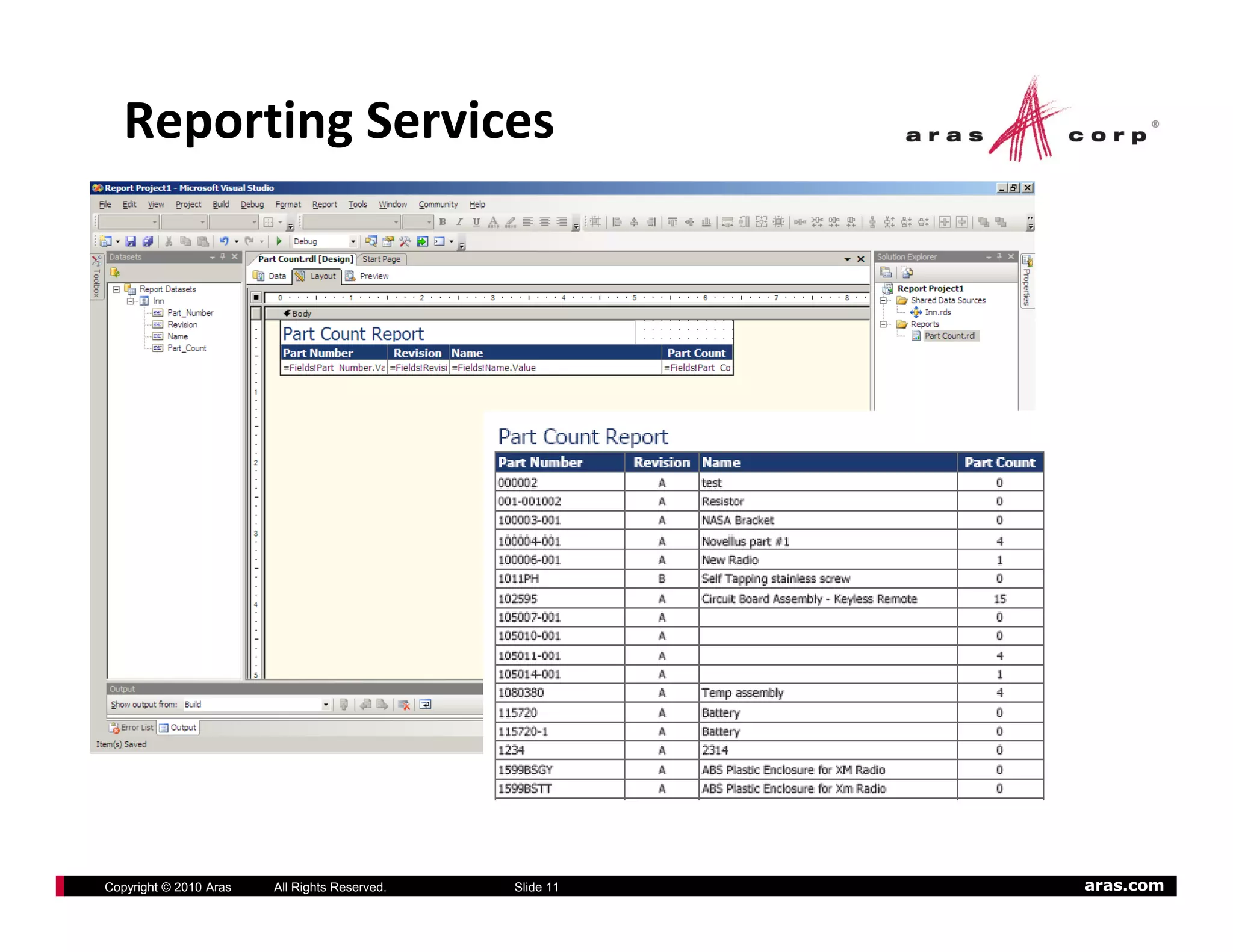Image resolution: width=1233 pixels, height=952 pixels.
Task: Click the Cut scissors icon
Action: point(169,241)
